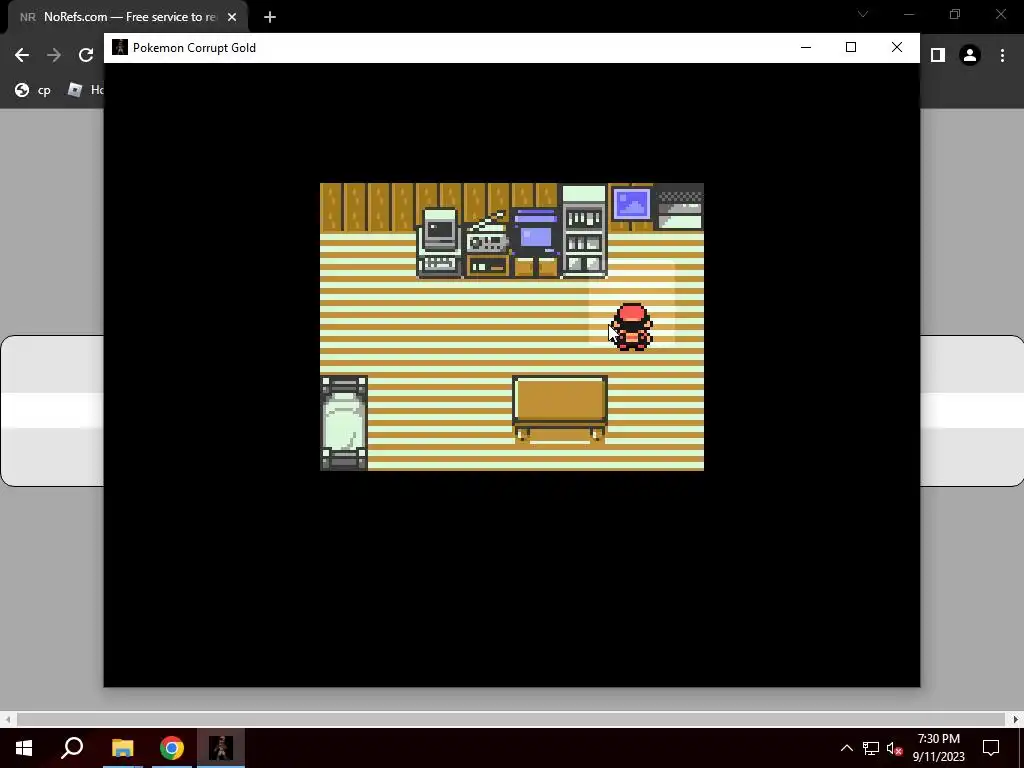Viewport: 1024px width, 768px height.
Task: Open the Windows notification center
Action: [x=991, y=748]
